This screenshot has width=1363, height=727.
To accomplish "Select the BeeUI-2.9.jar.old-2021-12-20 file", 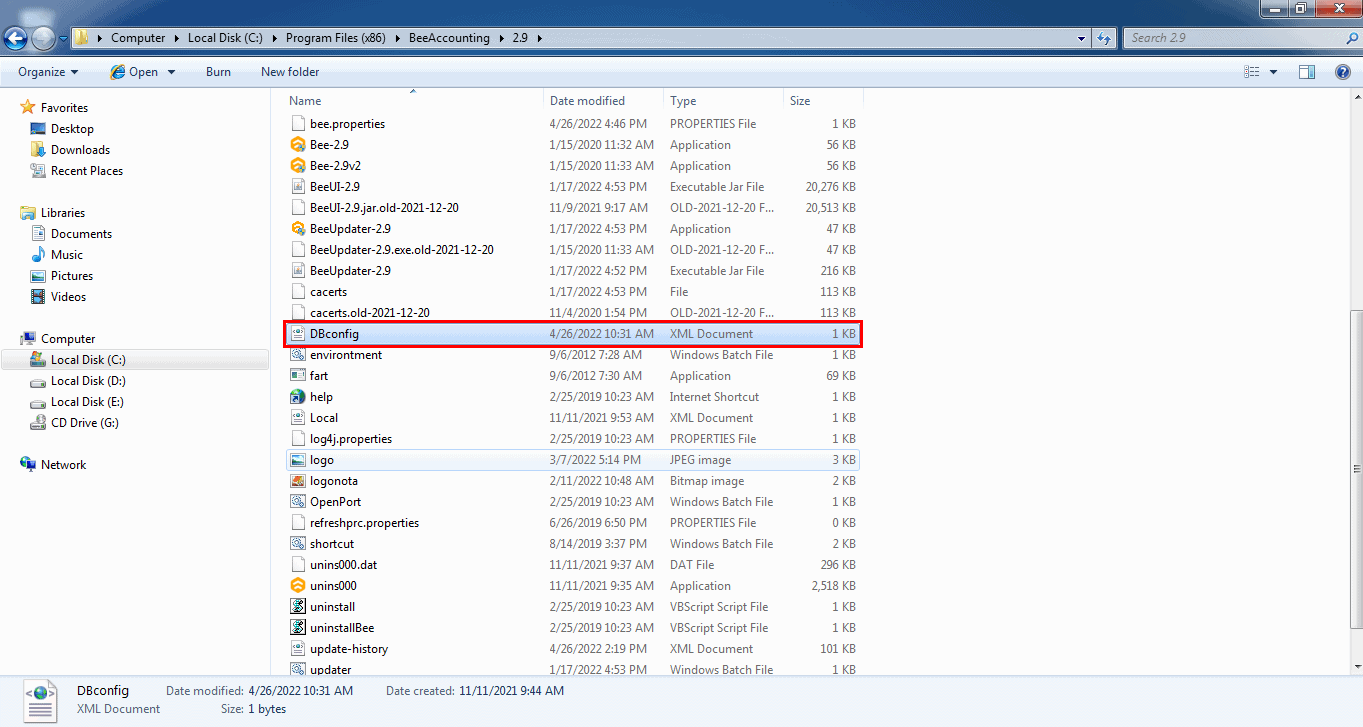I will coord(384,208).
